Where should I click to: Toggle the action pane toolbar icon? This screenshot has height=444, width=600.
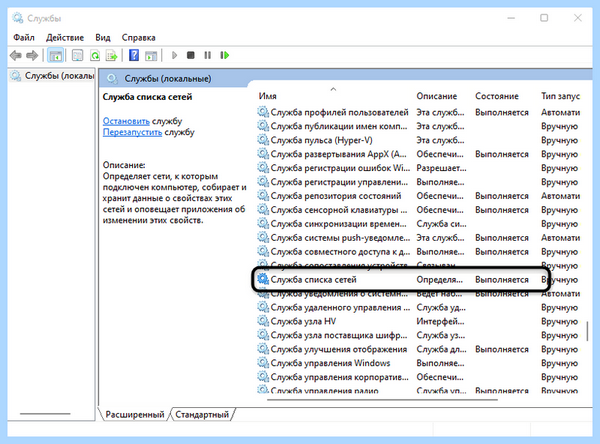(151, 56)
